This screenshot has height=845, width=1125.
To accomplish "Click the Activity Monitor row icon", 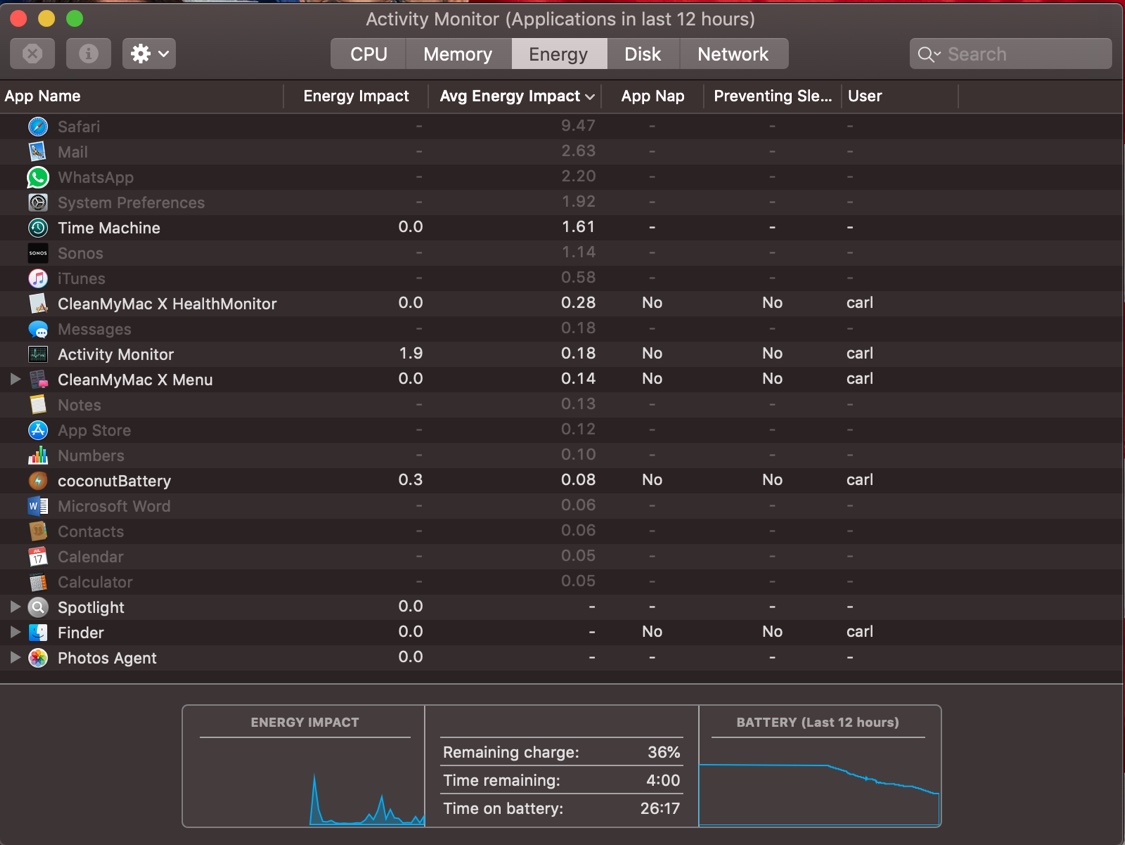I will click(x=38, y=354).
